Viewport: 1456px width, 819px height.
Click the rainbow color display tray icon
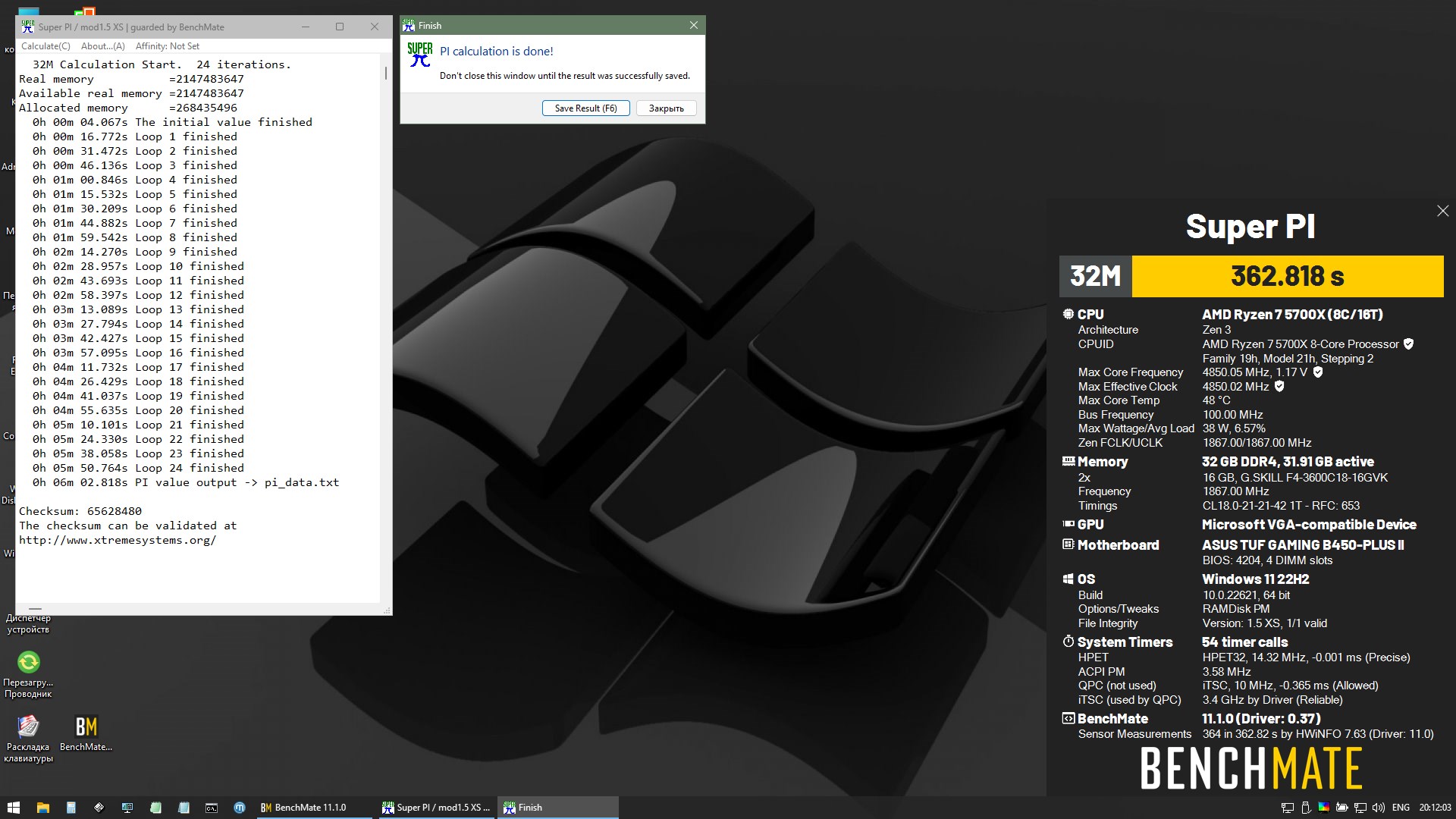coord(1323,808)
